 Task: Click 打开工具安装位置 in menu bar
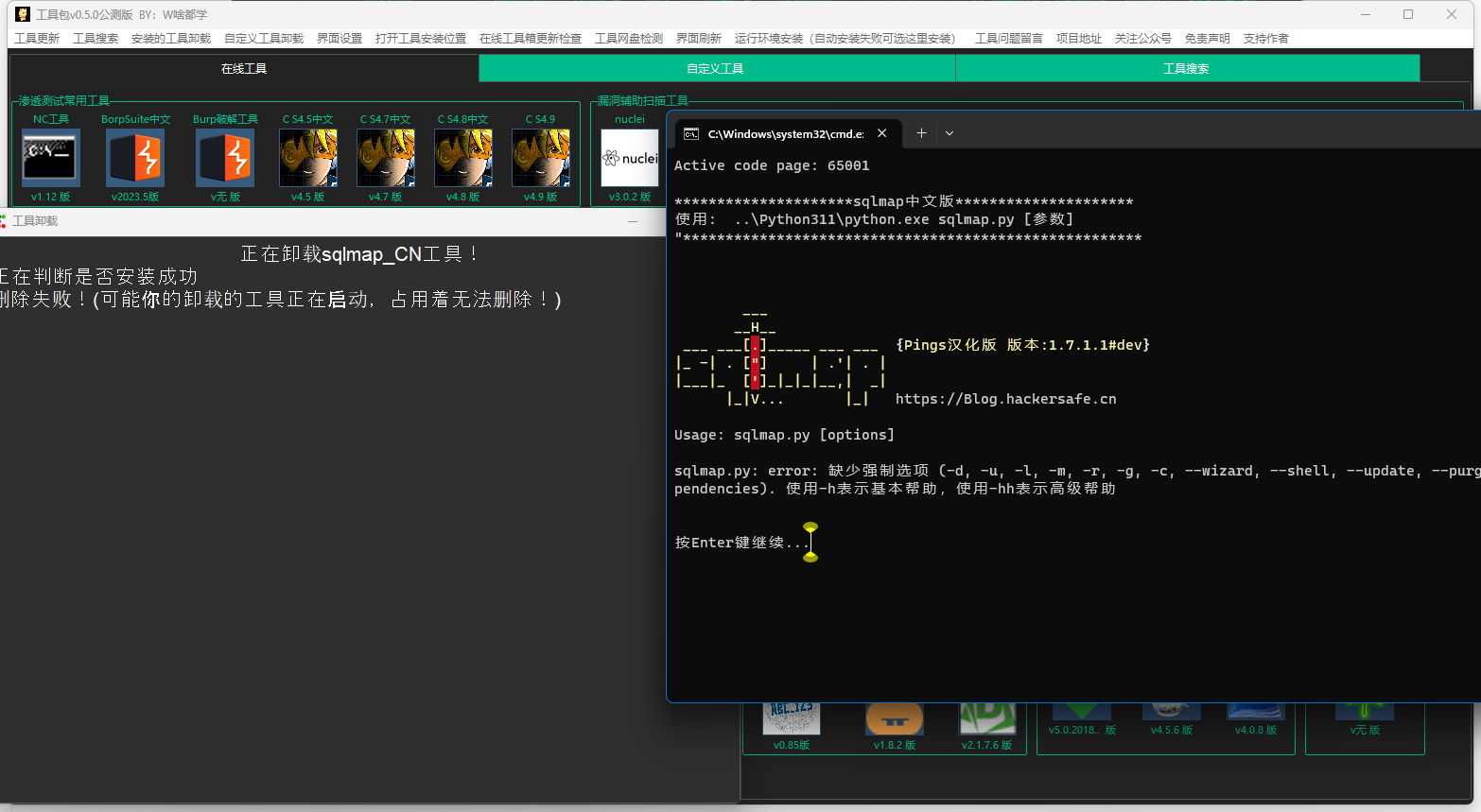point(421,39)
